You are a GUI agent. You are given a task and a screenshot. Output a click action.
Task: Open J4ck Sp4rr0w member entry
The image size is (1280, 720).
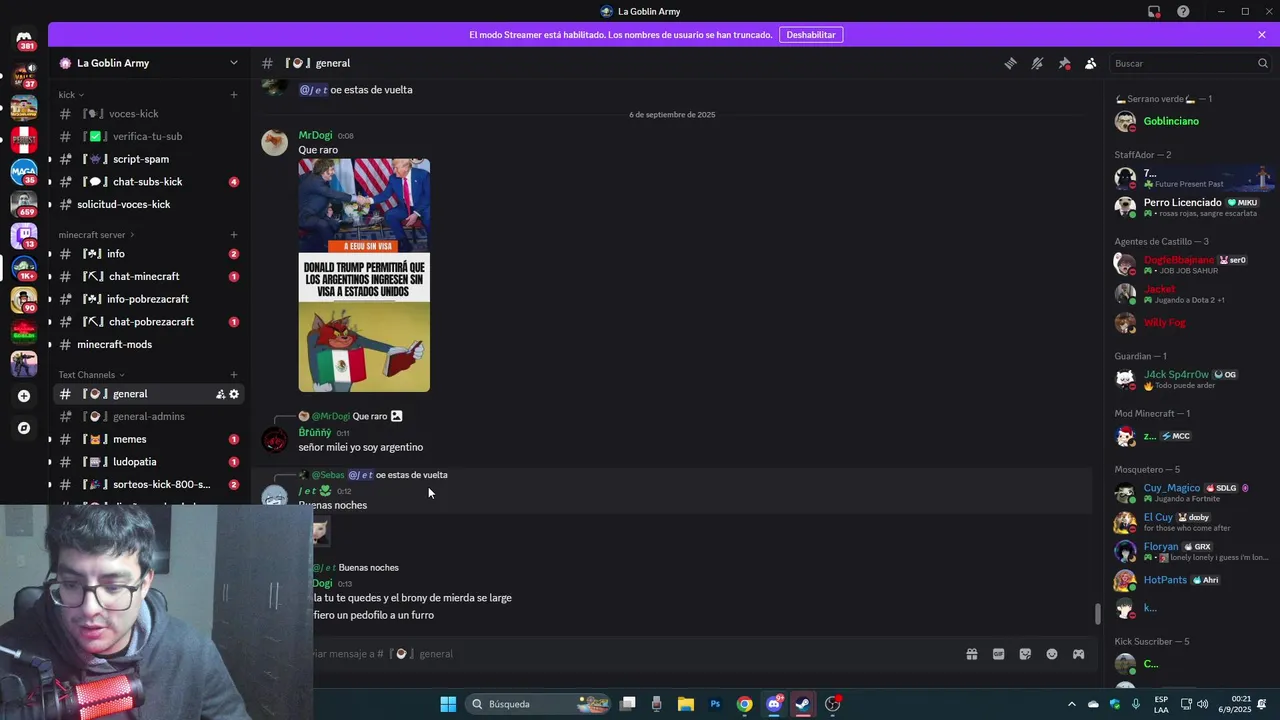pos(1192,379)
